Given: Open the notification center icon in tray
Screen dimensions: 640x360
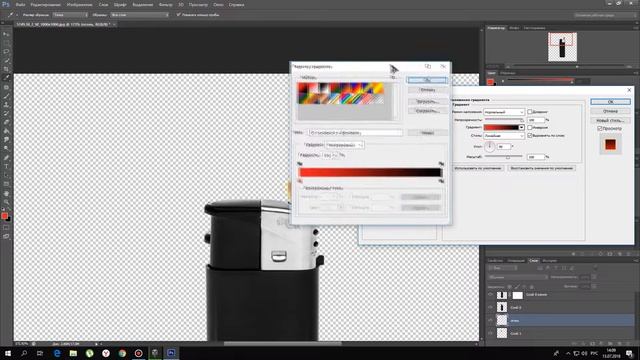Looking at the screenshot, I should coord(629,353).
